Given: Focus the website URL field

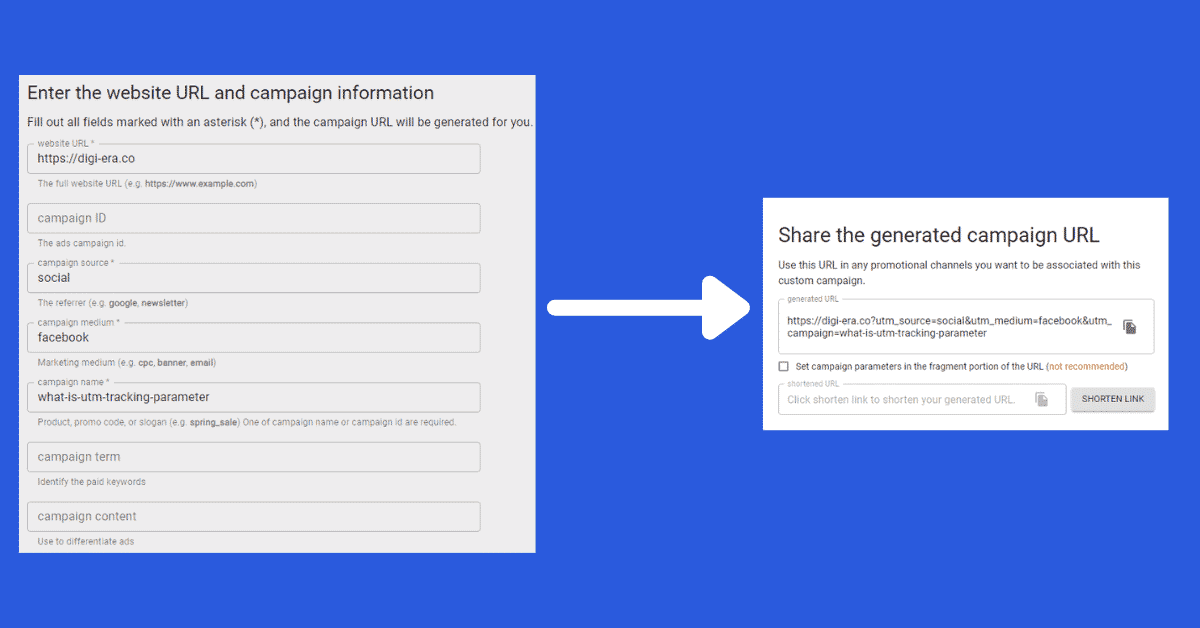Looking at the screenshot, I should pyautogui.click(x=253, y=159).
